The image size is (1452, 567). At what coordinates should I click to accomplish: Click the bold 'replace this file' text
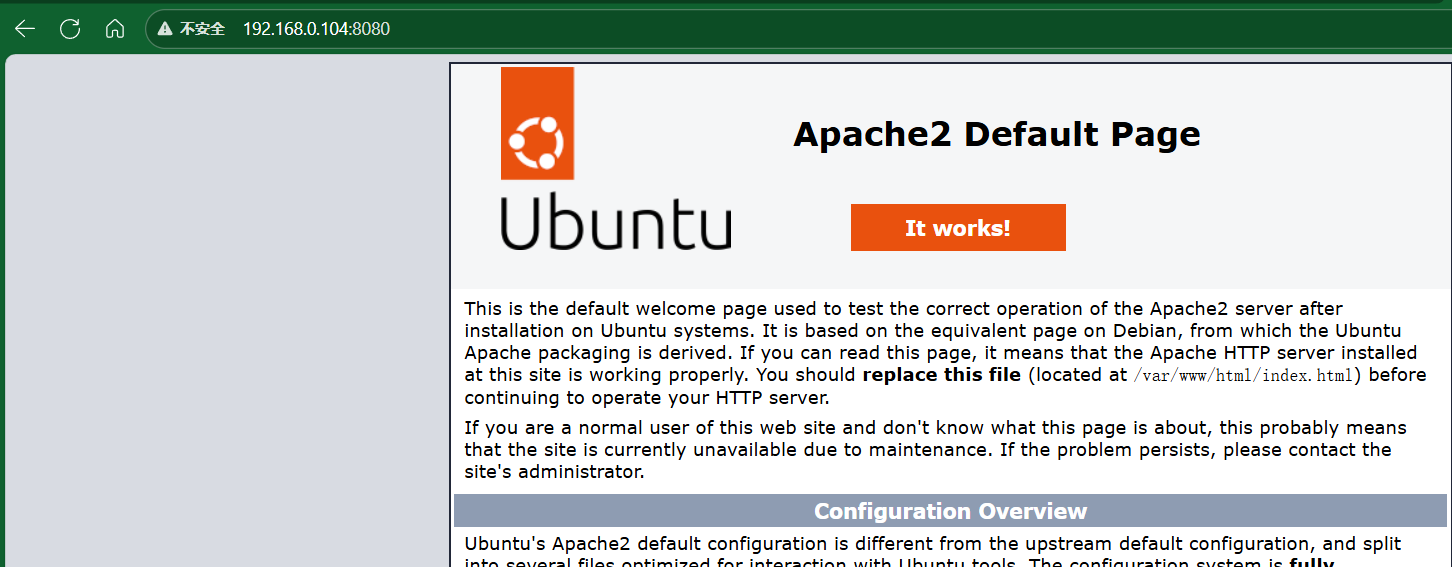point(941,375)
